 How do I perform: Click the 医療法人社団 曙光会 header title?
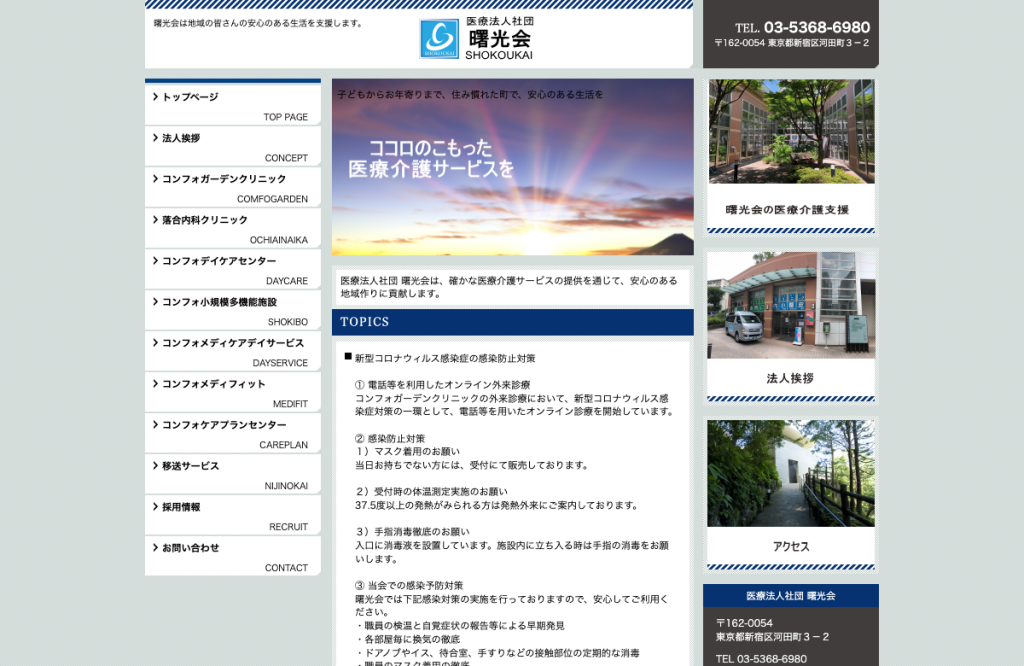500,39
